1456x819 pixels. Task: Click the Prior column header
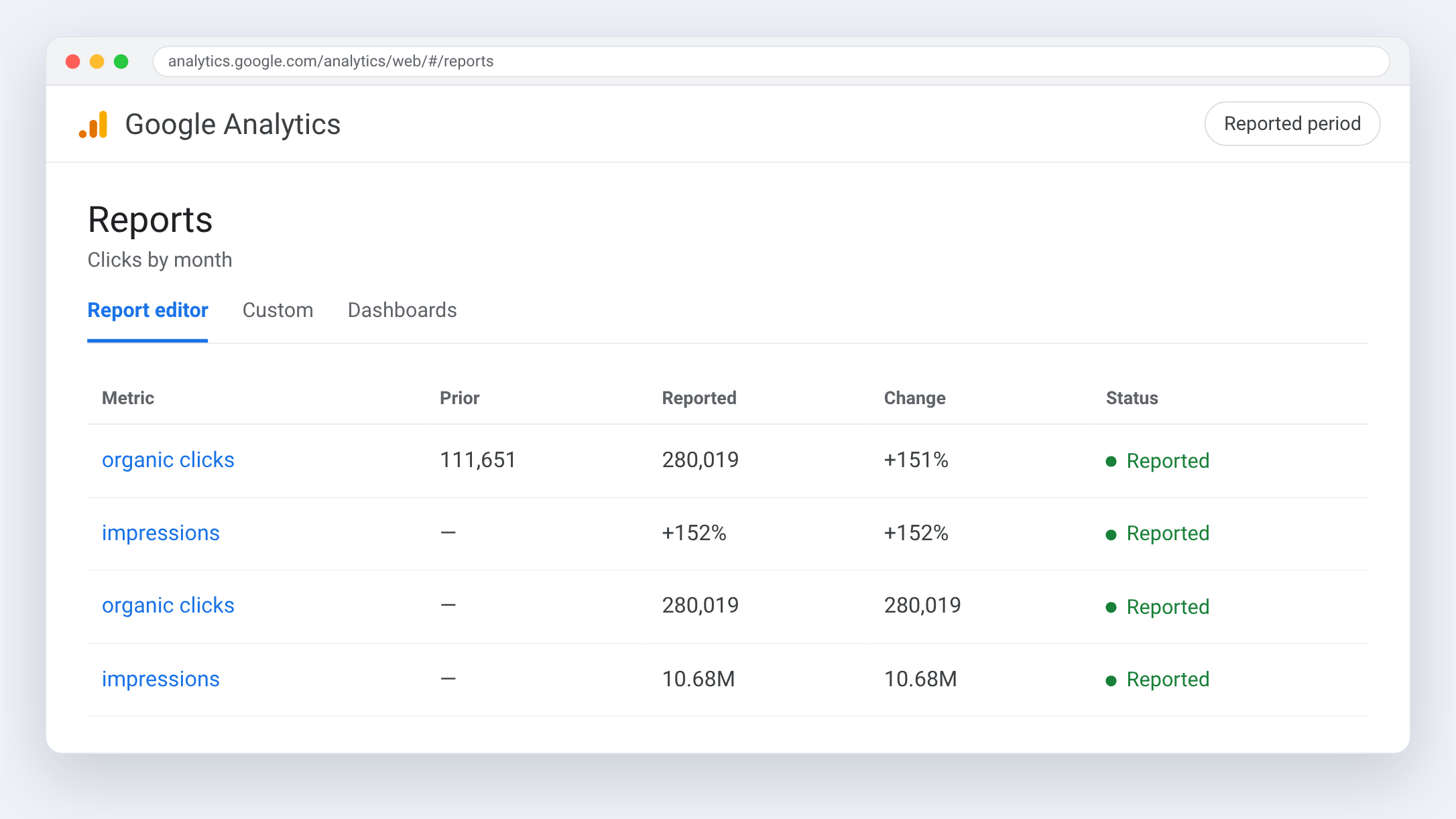[x=459, y=398]
